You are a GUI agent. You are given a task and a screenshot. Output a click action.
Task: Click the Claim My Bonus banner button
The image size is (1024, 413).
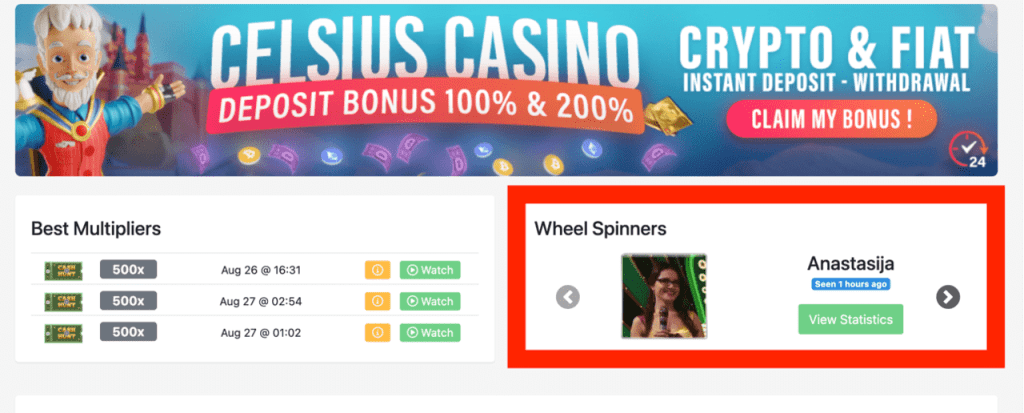tap(831, 119)
